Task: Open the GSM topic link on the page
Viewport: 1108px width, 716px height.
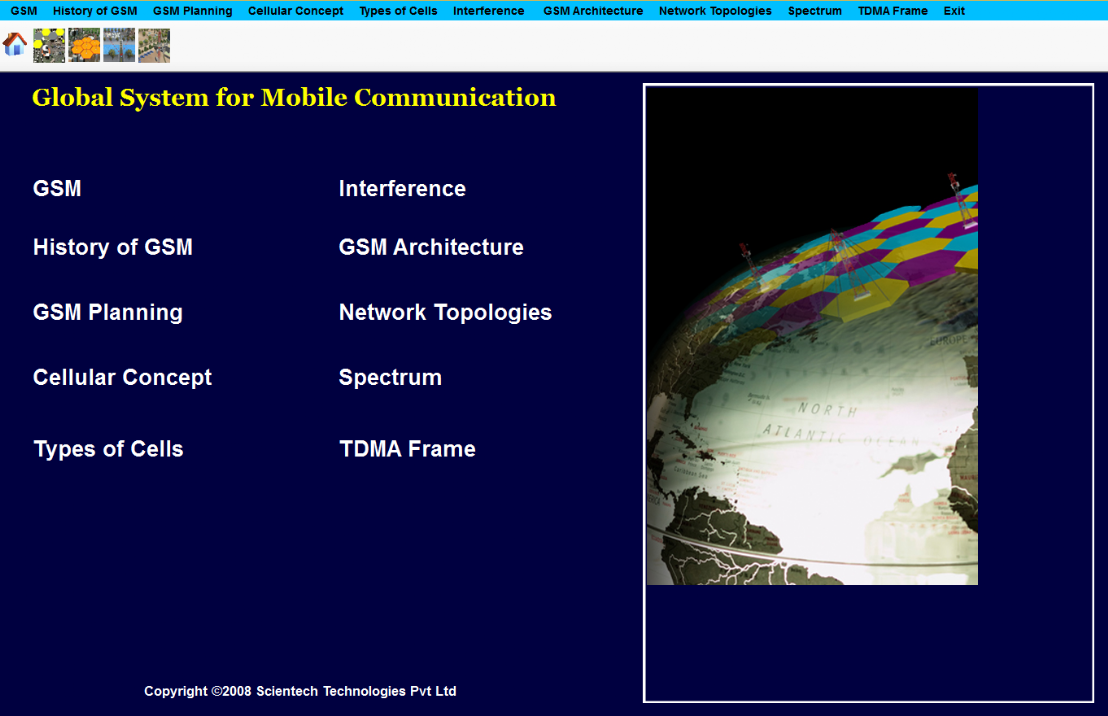Action: click(x=57, y=189)
